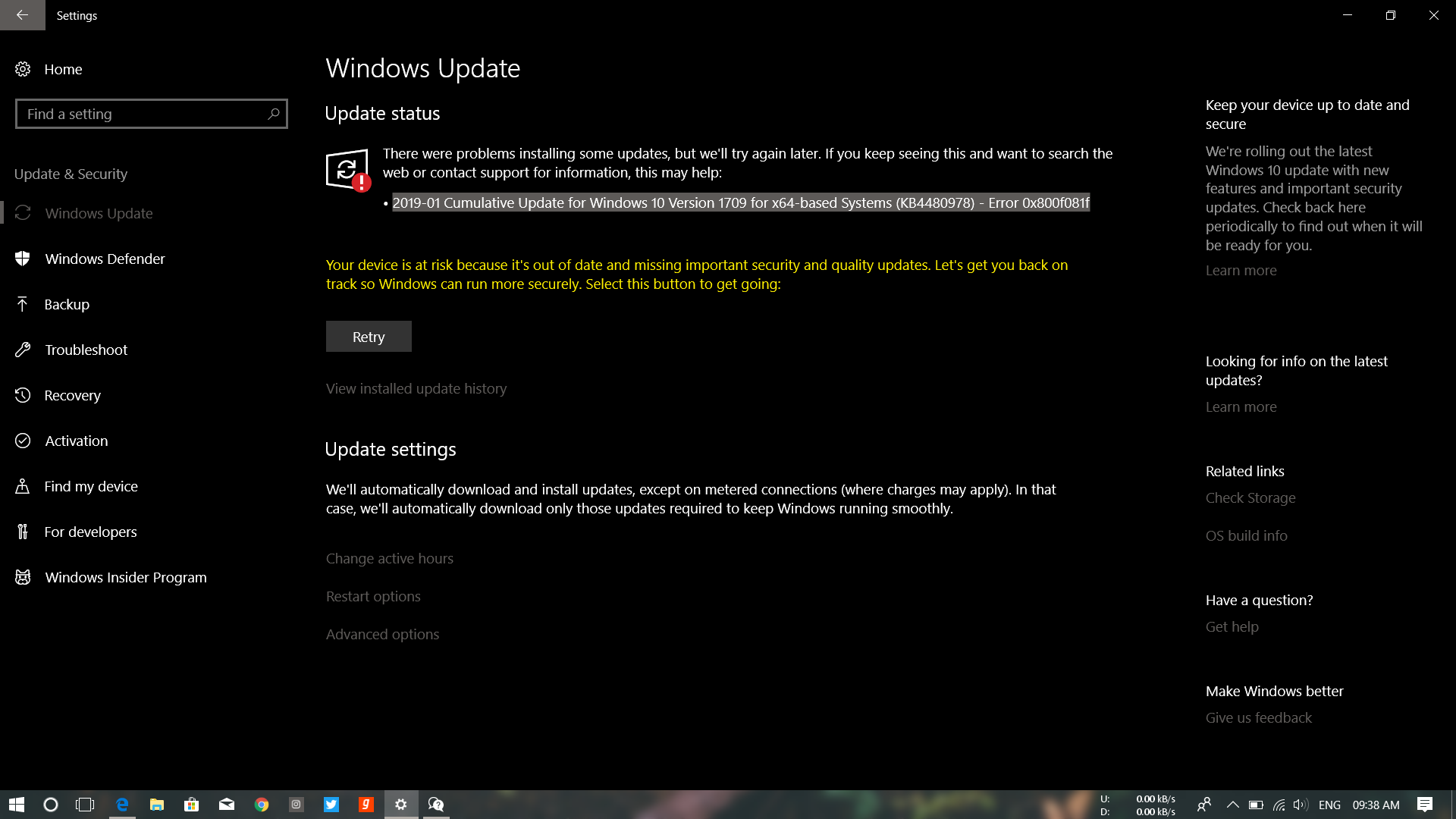The width and height of the screenshot is (1456, 819).
Task: Click Learn more under Looking for info
Action: tap(1241, 406)
